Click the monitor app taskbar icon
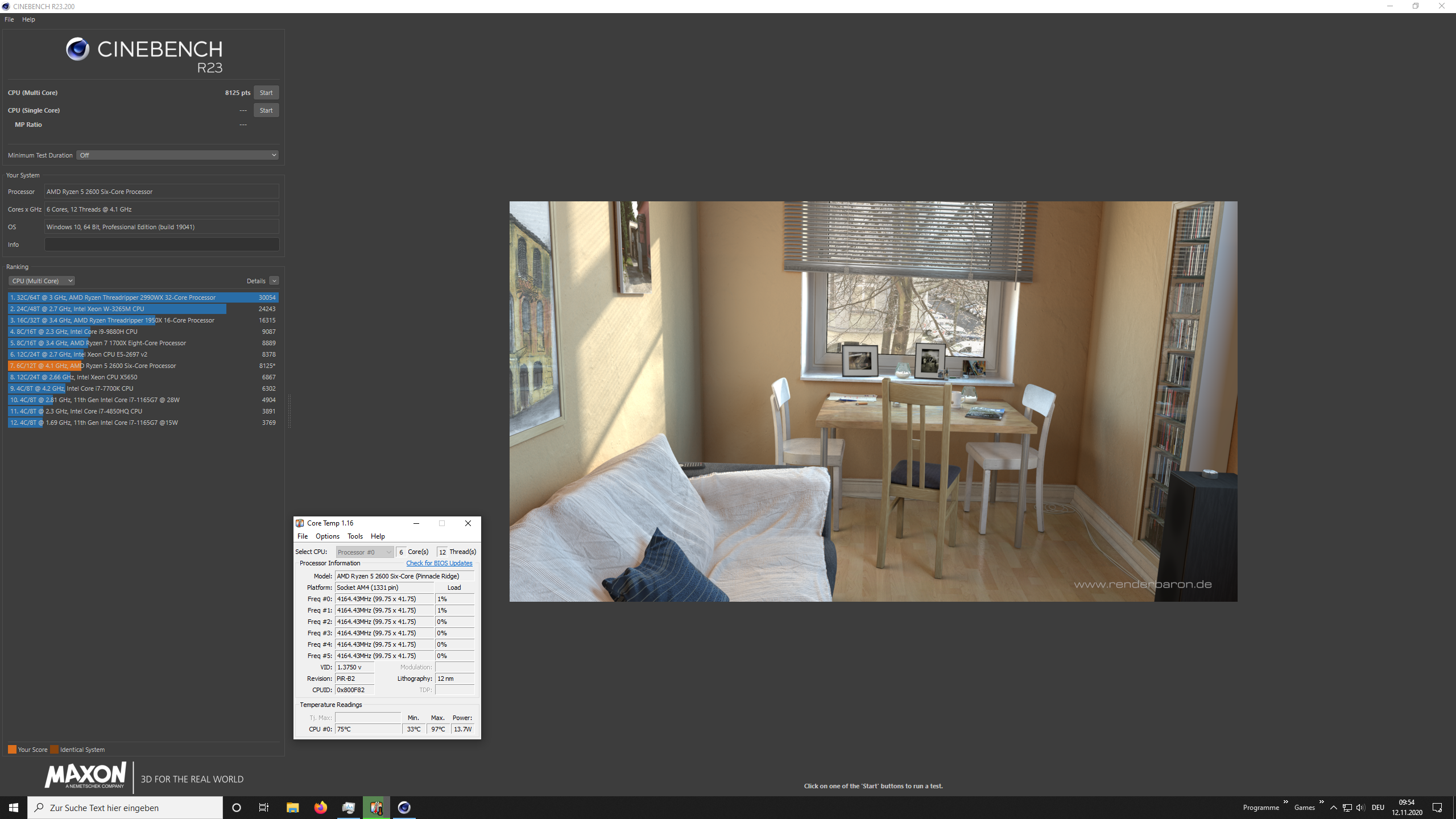Viewport: 1456px width, 819px height. coord(348,808)
